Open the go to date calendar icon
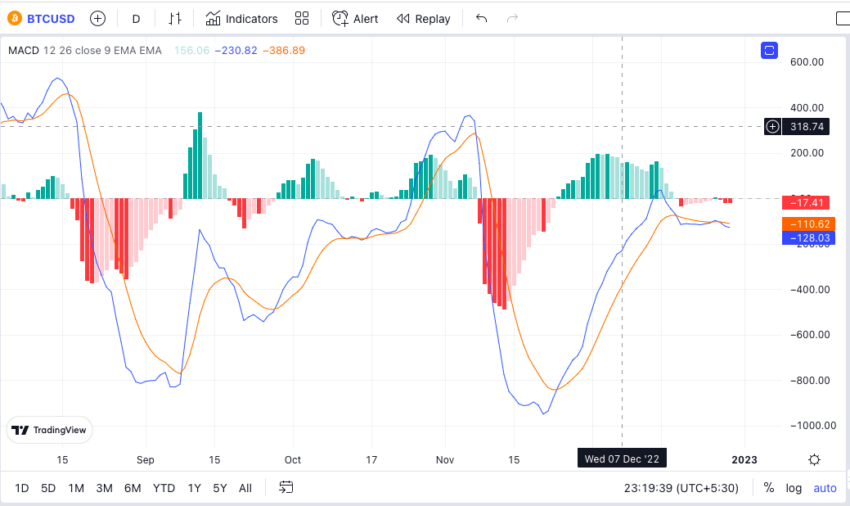This screenshot has height=506, width=850. (286, 487)
